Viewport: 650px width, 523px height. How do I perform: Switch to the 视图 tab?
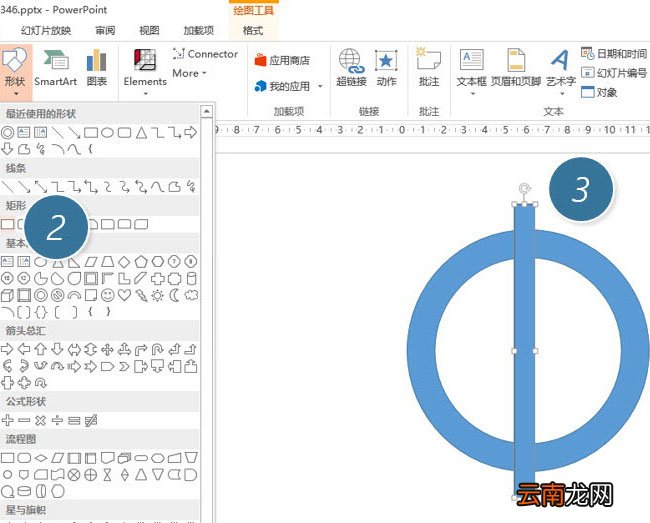(149, 30)
